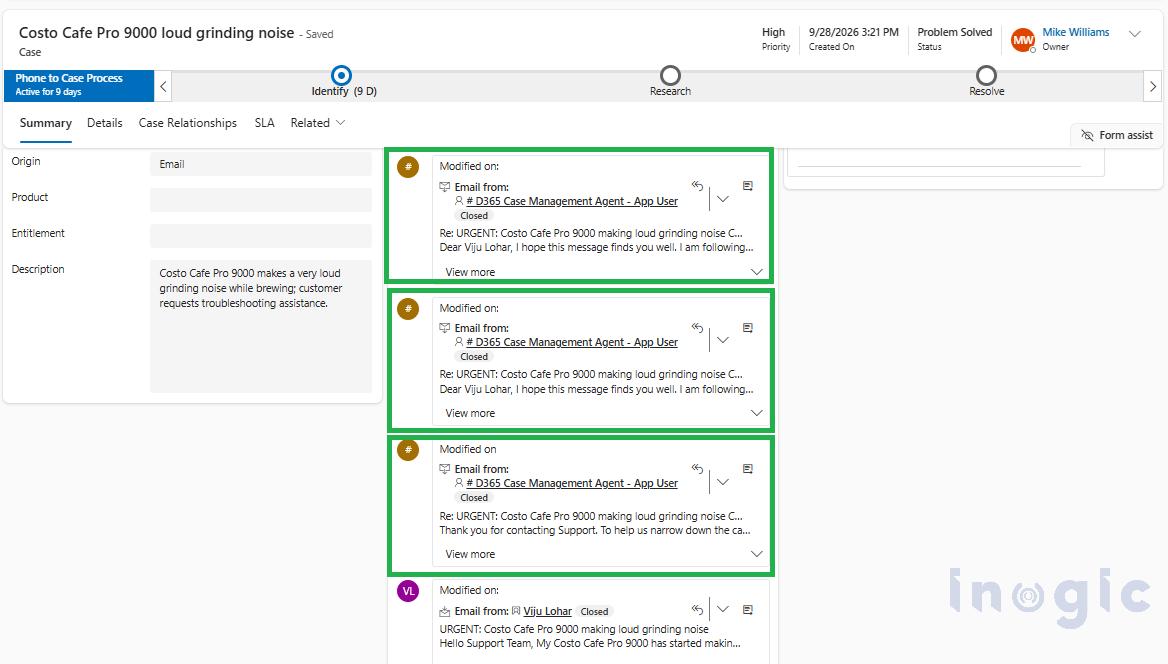Viewport: 1168px width, 664px height.
Task: Click the VL avatar in the timeline
Action: pos(408,591)
